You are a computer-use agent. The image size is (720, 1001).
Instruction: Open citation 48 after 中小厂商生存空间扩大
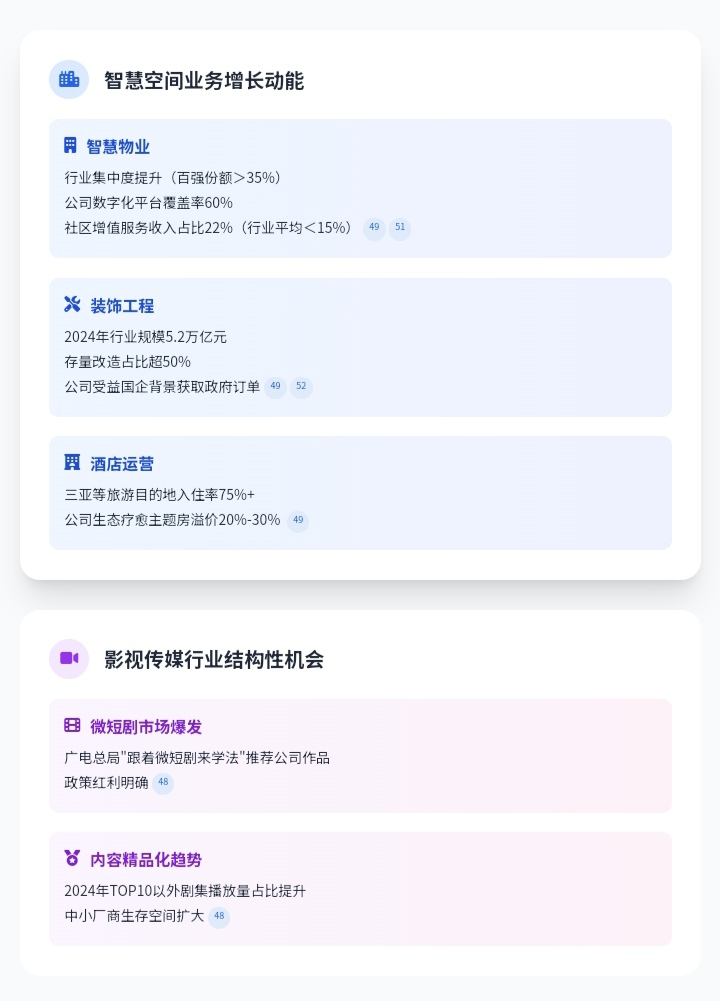point(219,917)
